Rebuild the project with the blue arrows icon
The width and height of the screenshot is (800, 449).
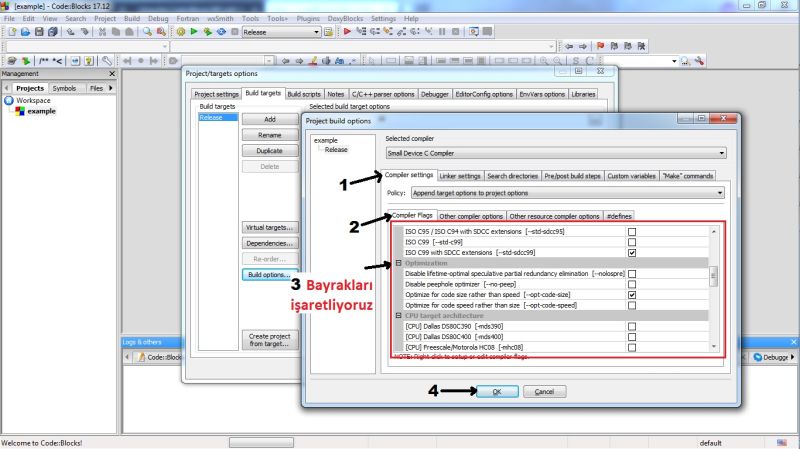coord(221,32)
